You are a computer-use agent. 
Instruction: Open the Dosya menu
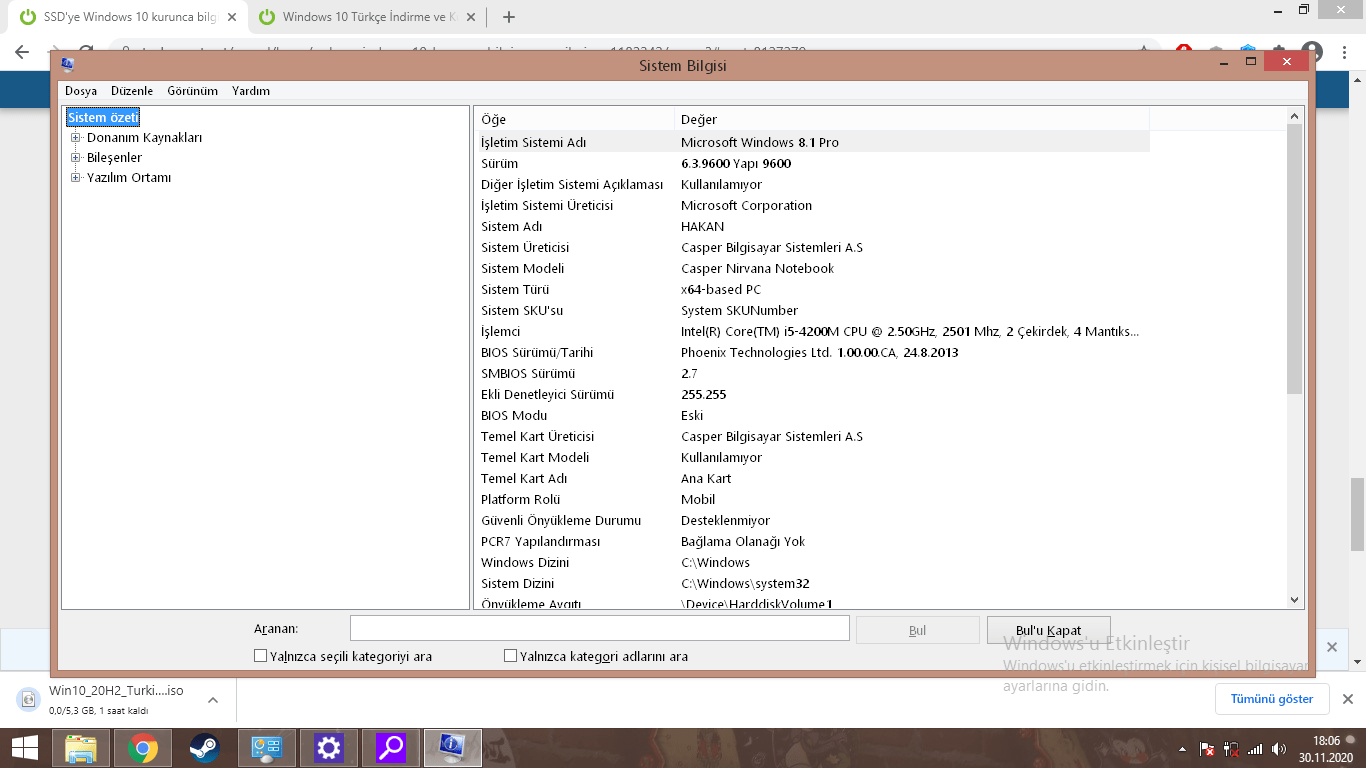(x=81, y=91)
